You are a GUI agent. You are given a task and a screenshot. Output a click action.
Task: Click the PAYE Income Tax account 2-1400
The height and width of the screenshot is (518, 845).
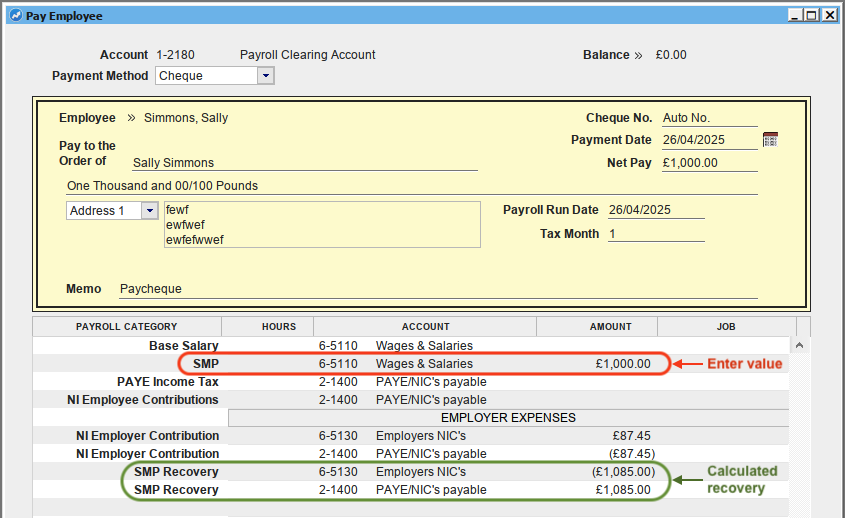pos(338,382)
